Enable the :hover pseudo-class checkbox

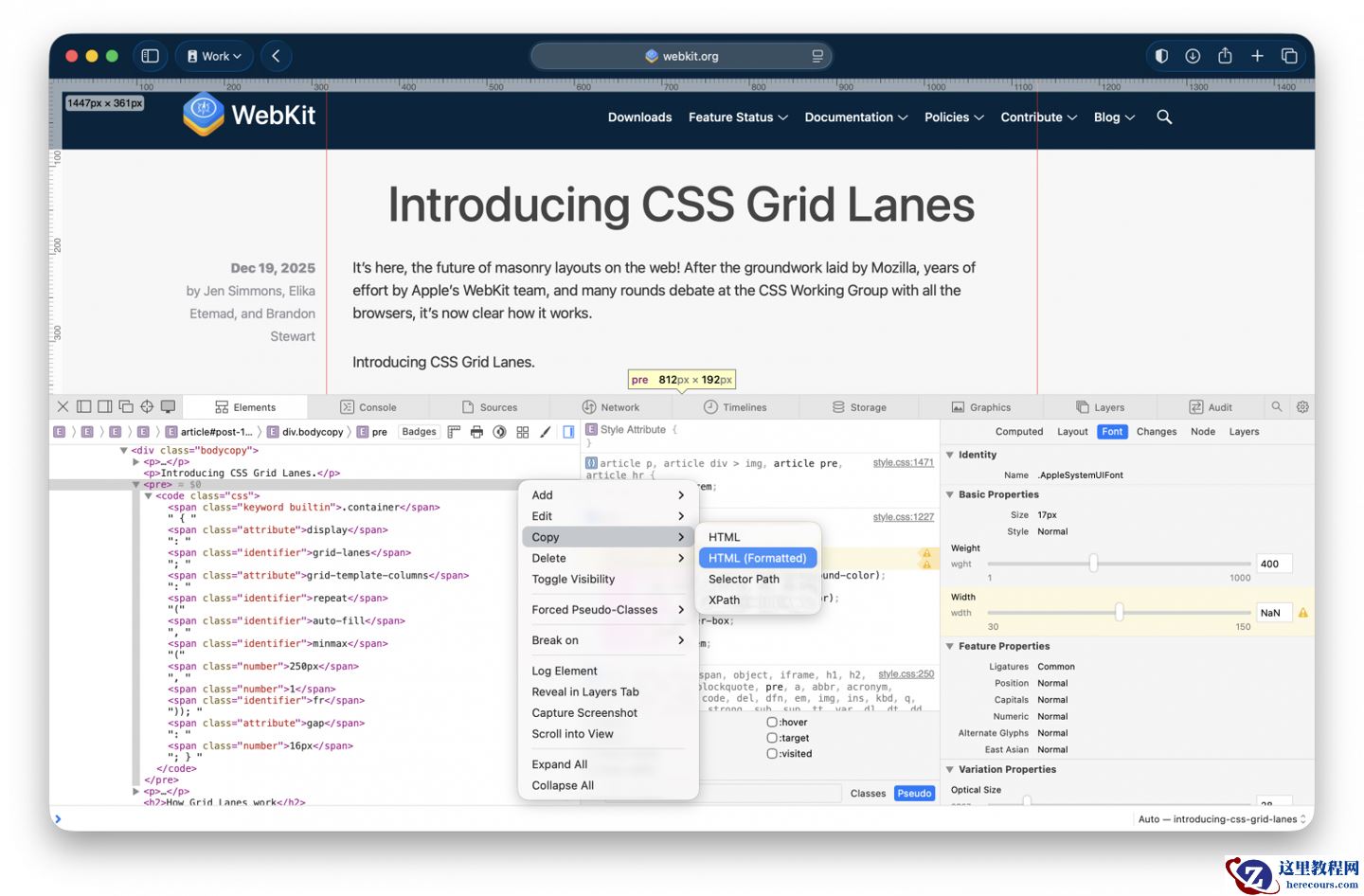772,722
